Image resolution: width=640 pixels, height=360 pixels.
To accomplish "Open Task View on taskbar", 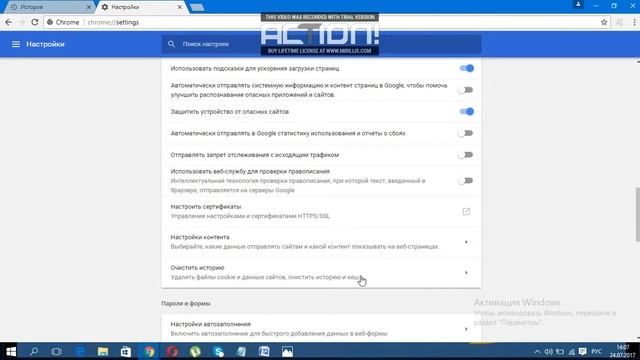I will 56,351.
